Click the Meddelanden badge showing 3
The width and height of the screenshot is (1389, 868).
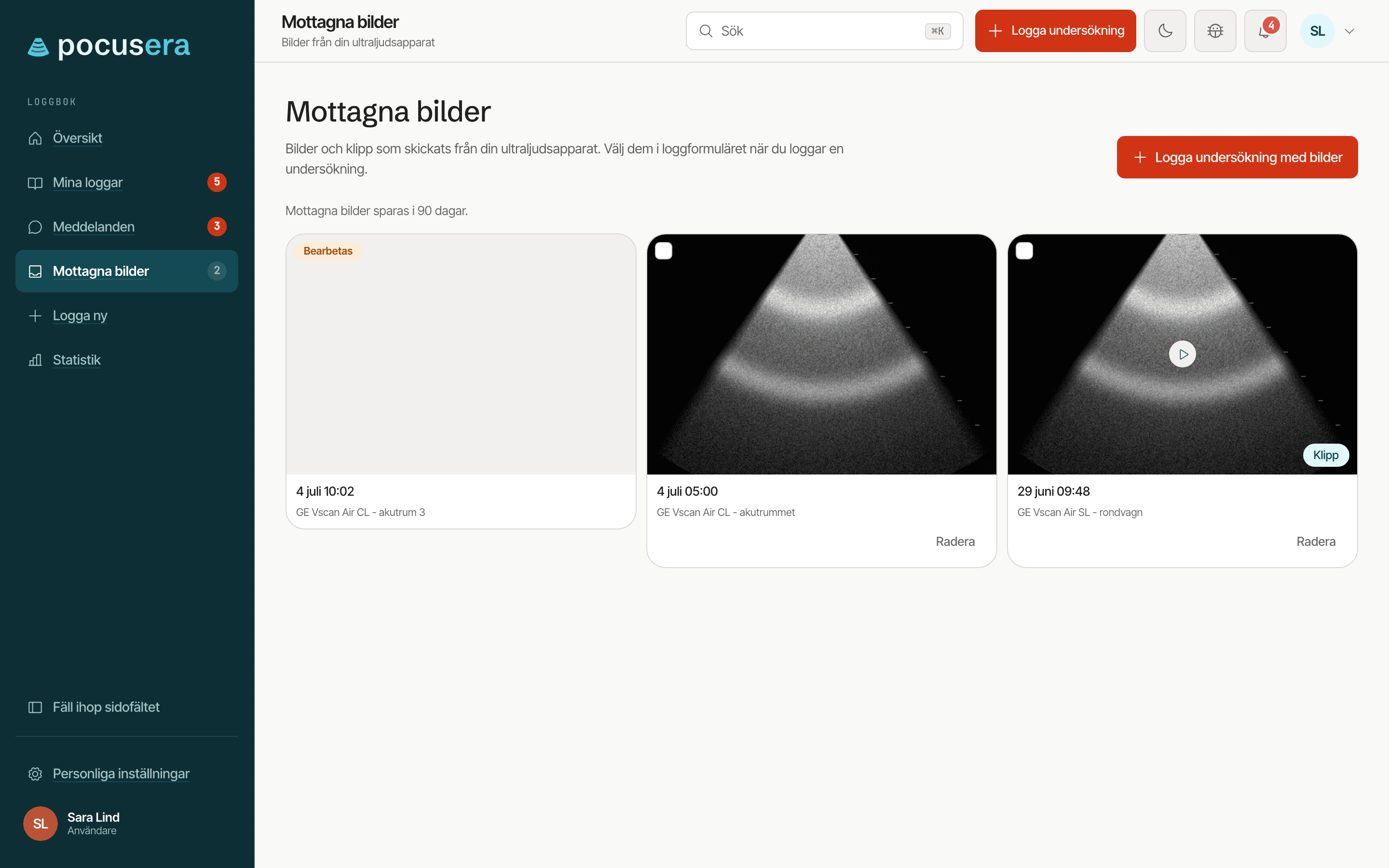[x=217, y=226]
